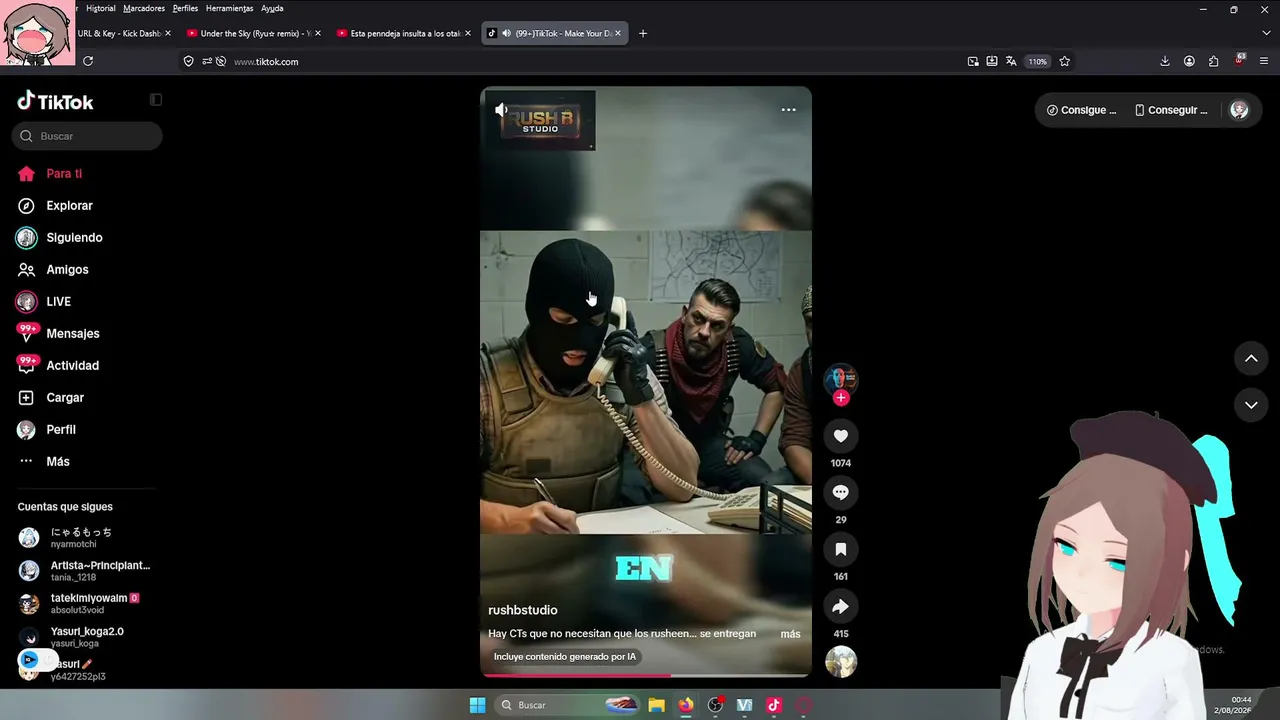Open the rushbstudio author avatar

pos(840,377)
